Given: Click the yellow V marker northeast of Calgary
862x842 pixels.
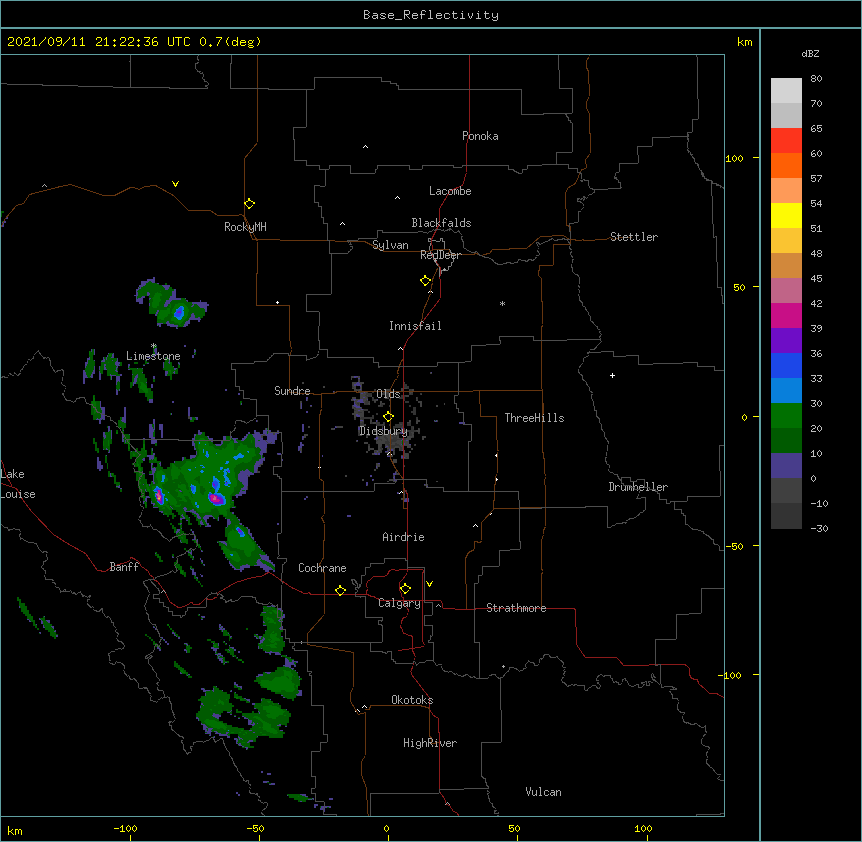Looking at the screenshot, I should coord(429,584).
